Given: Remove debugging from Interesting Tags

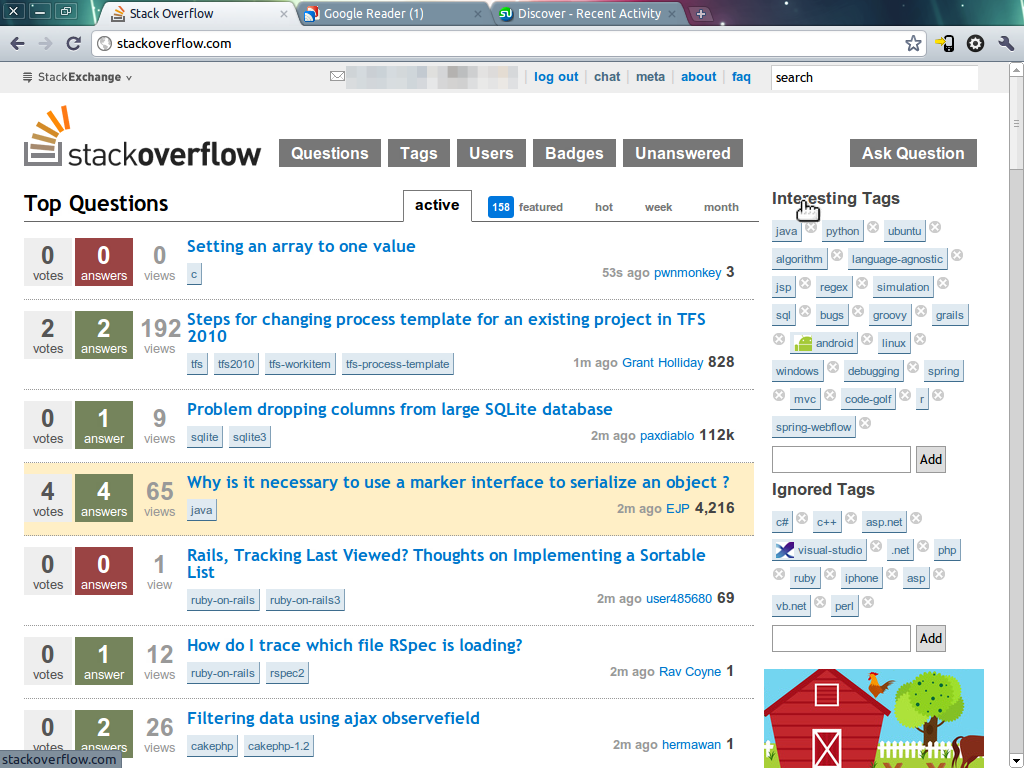Looking at the screenshot, I should pyautogui.click(x=913, y=368).
